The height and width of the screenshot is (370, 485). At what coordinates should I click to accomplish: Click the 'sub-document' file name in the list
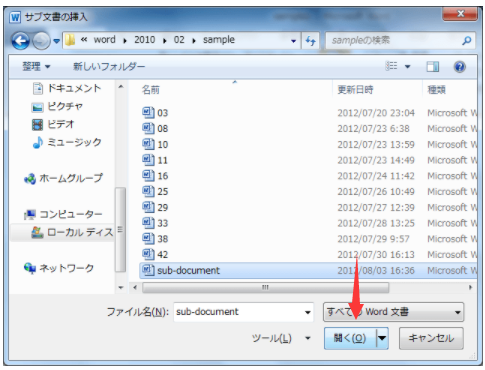coord(188,270)
